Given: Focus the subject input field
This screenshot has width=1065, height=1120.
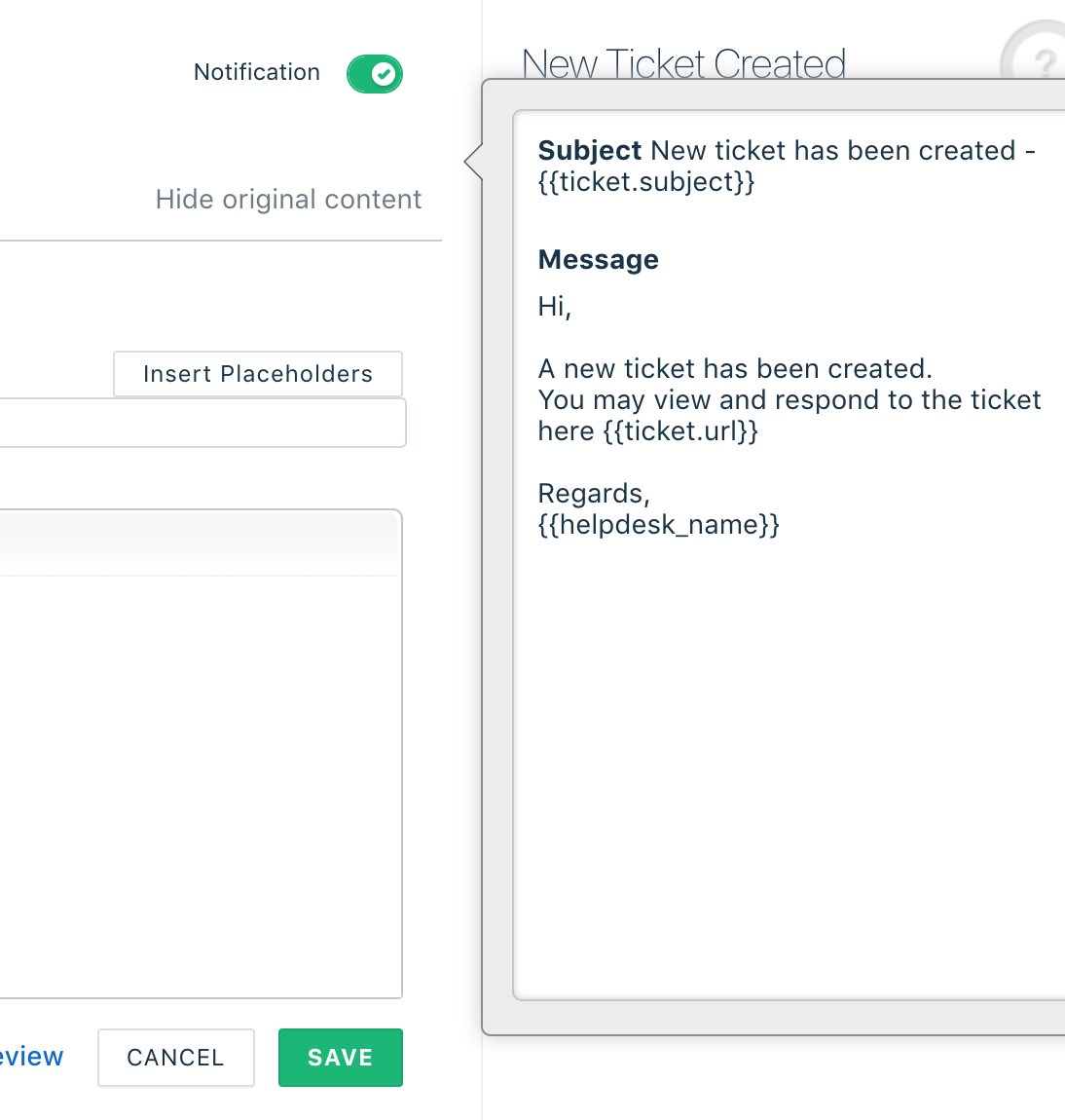Looking at the screenshot, I should point(202,423).
